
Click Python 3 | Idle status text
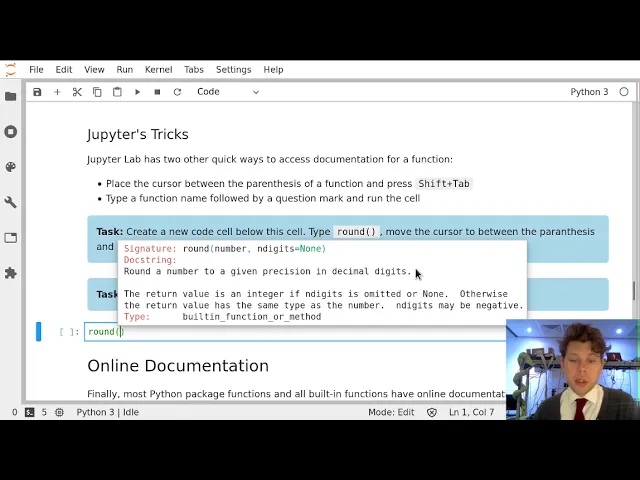pos(108,412)
